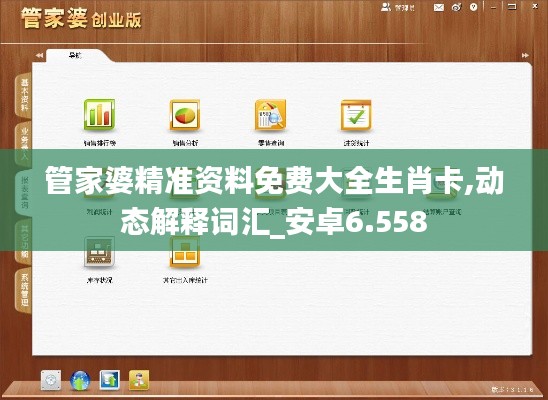The width and height of the screenshot is (548, 400).
Task: Click the globe with green arrow dock icon
Action: (x=80, y=380)
